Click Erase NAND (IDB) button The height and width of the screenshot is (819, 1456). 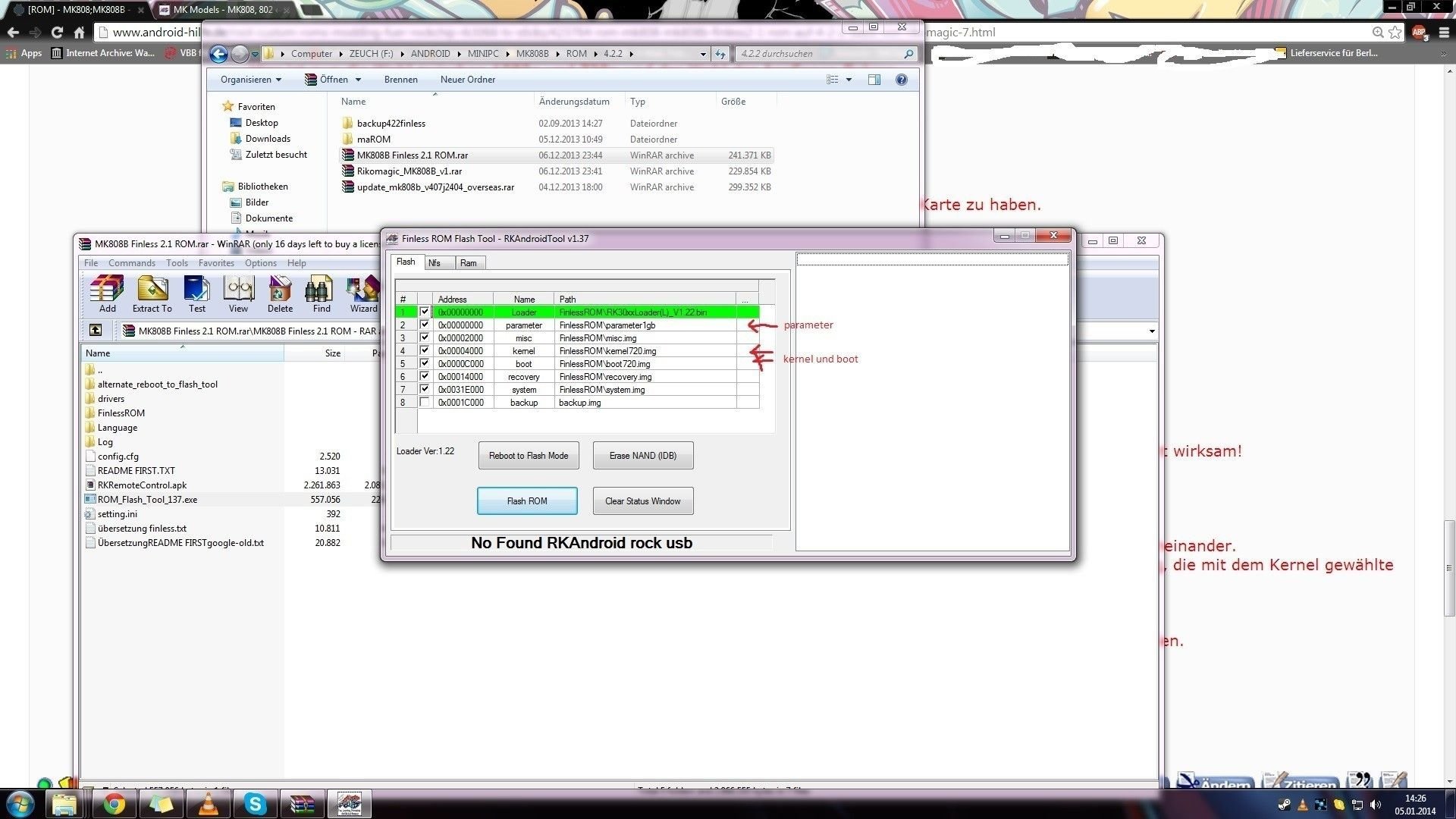643,456
